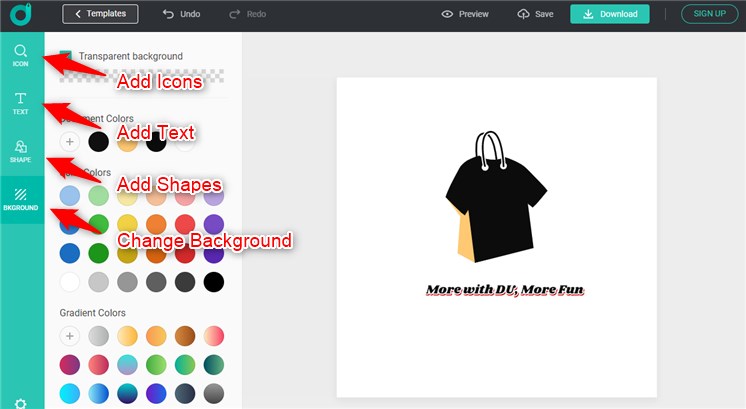Open the Shape tool panel
The height and width of the screenshot is (409, 746).
coord(20,151)
